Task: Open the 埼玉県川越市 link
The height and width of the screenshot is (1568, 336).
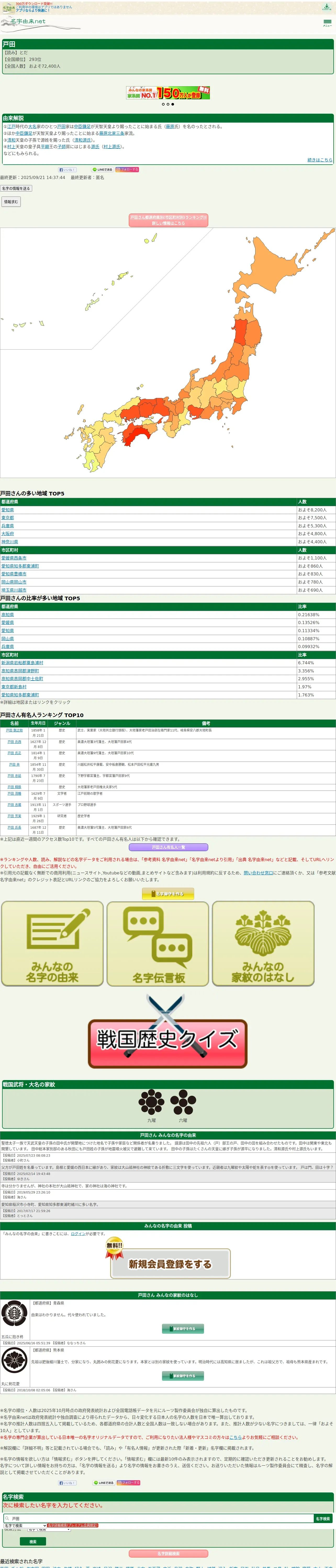Action: pos(14,590)
